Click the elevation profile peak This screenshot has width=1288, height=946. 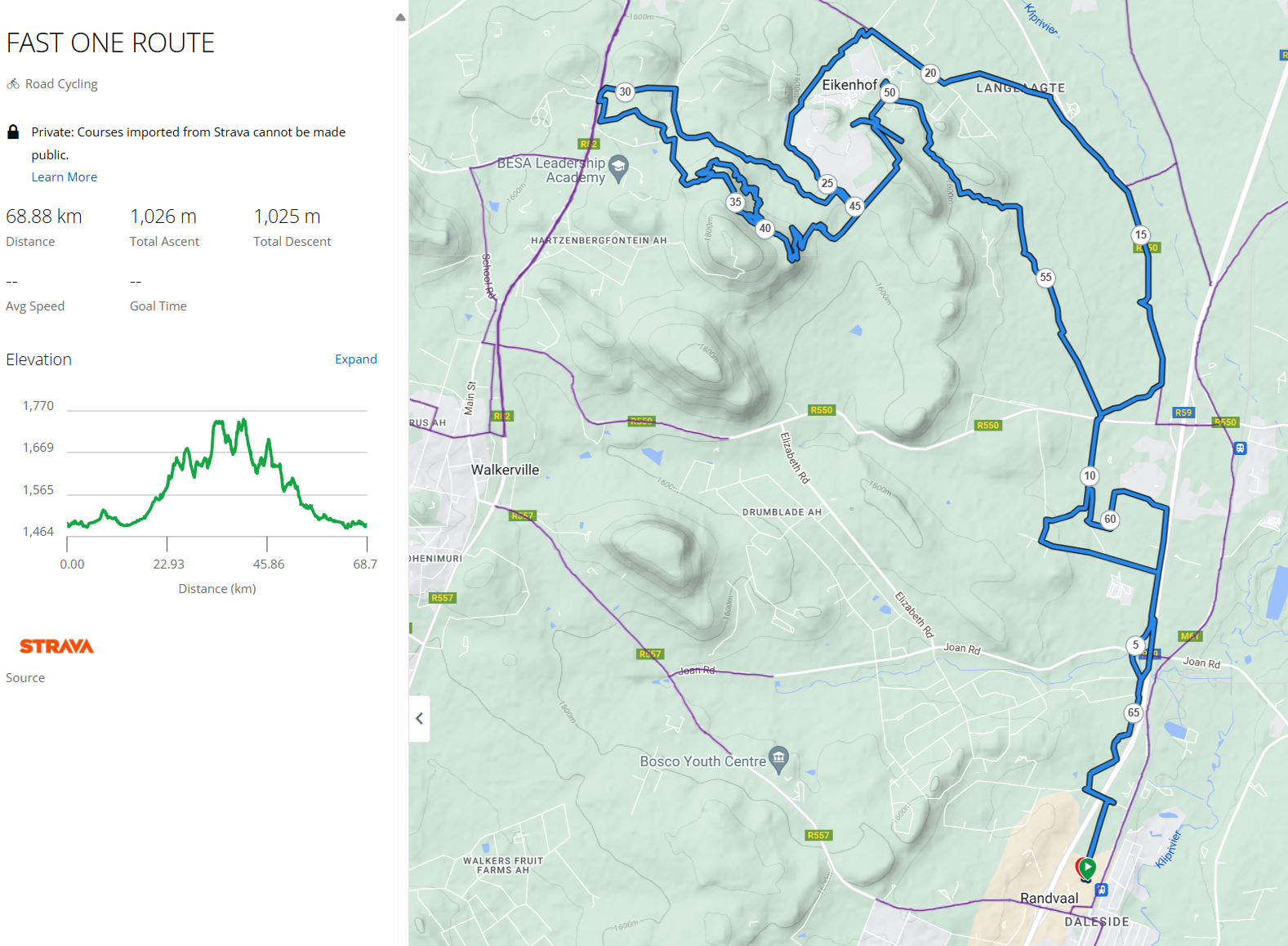point(243,421)
